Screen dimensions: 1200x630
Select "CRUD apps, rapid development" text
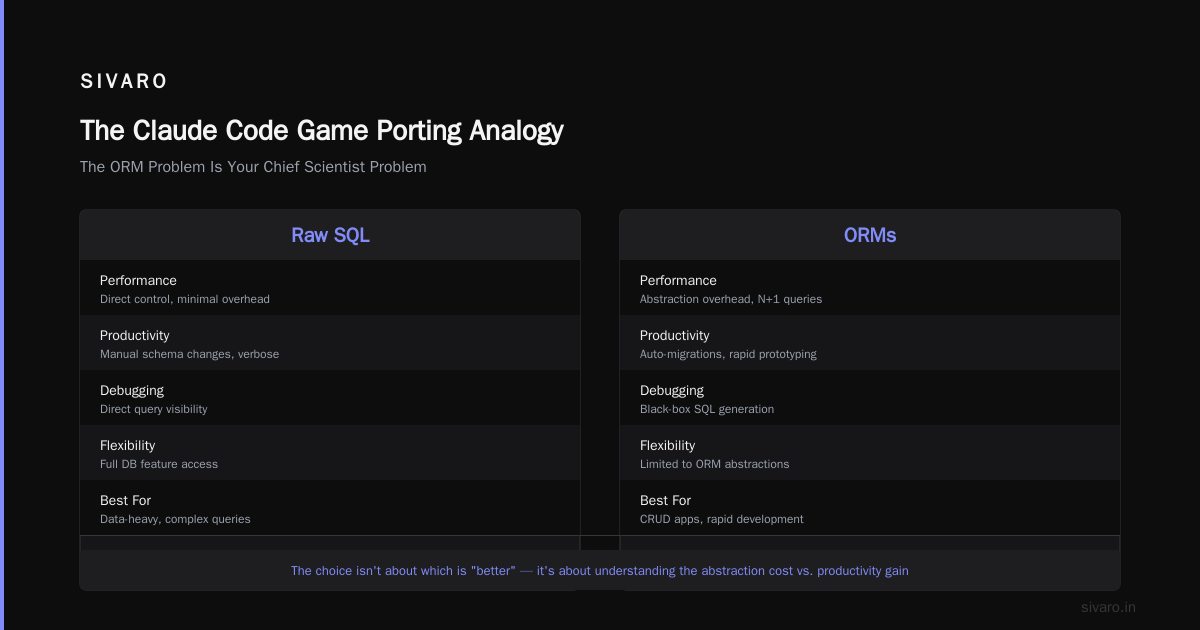721,519
